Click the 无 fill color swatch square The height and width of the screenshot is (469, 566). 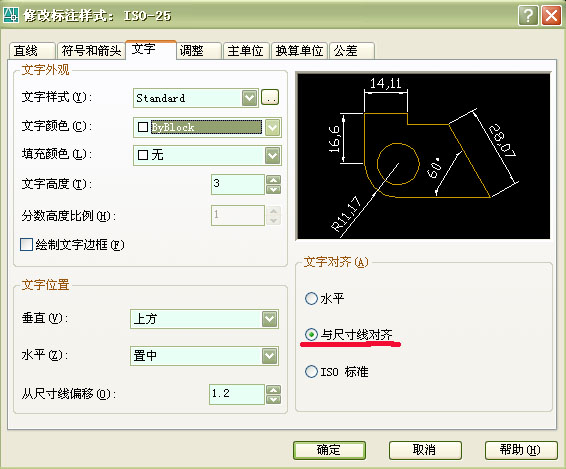tap(143, 155)
